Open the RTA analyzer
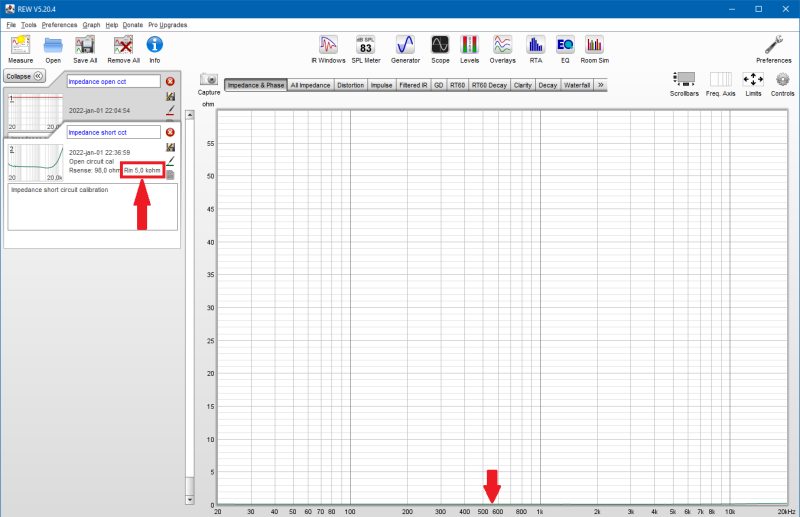800x517 pixels. (536, 50)
